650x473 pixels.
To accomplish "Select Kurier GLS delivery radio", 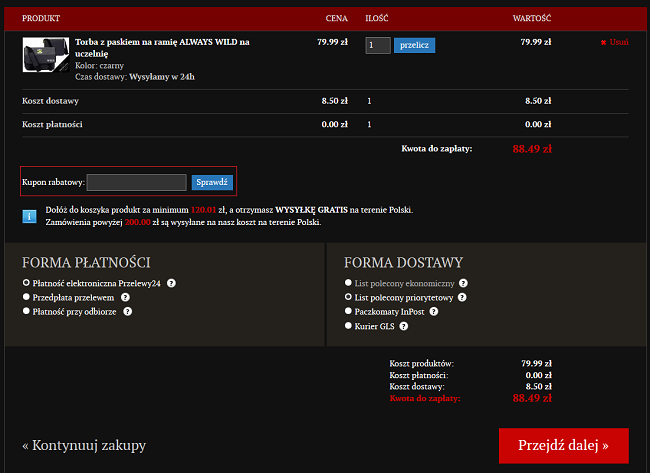I will pos(348,326).
